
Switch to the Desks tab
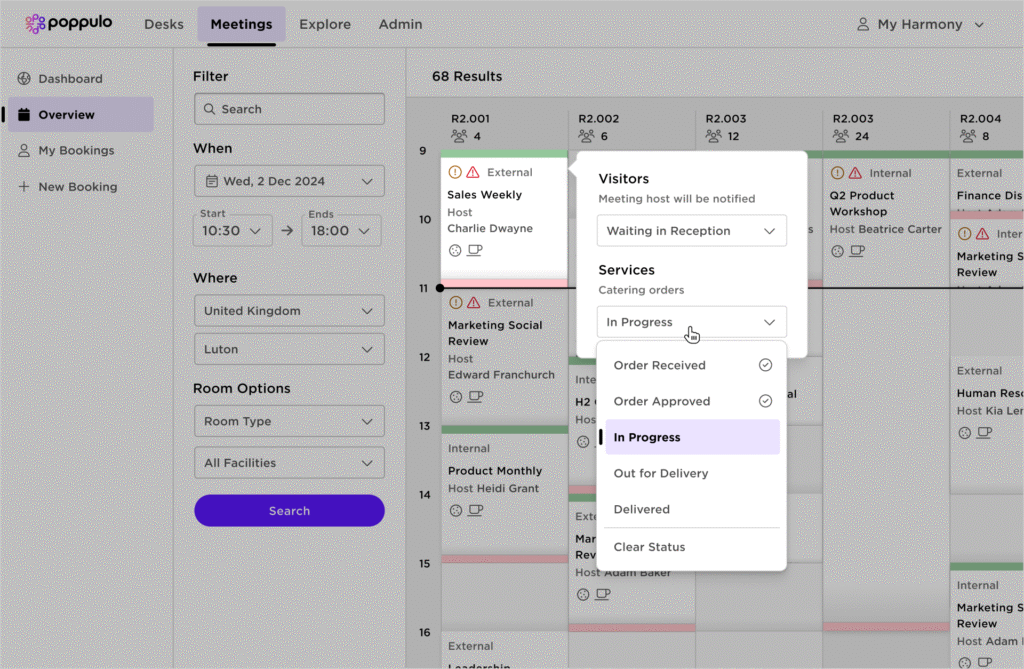pyautogui.click(x=164, y=24)
